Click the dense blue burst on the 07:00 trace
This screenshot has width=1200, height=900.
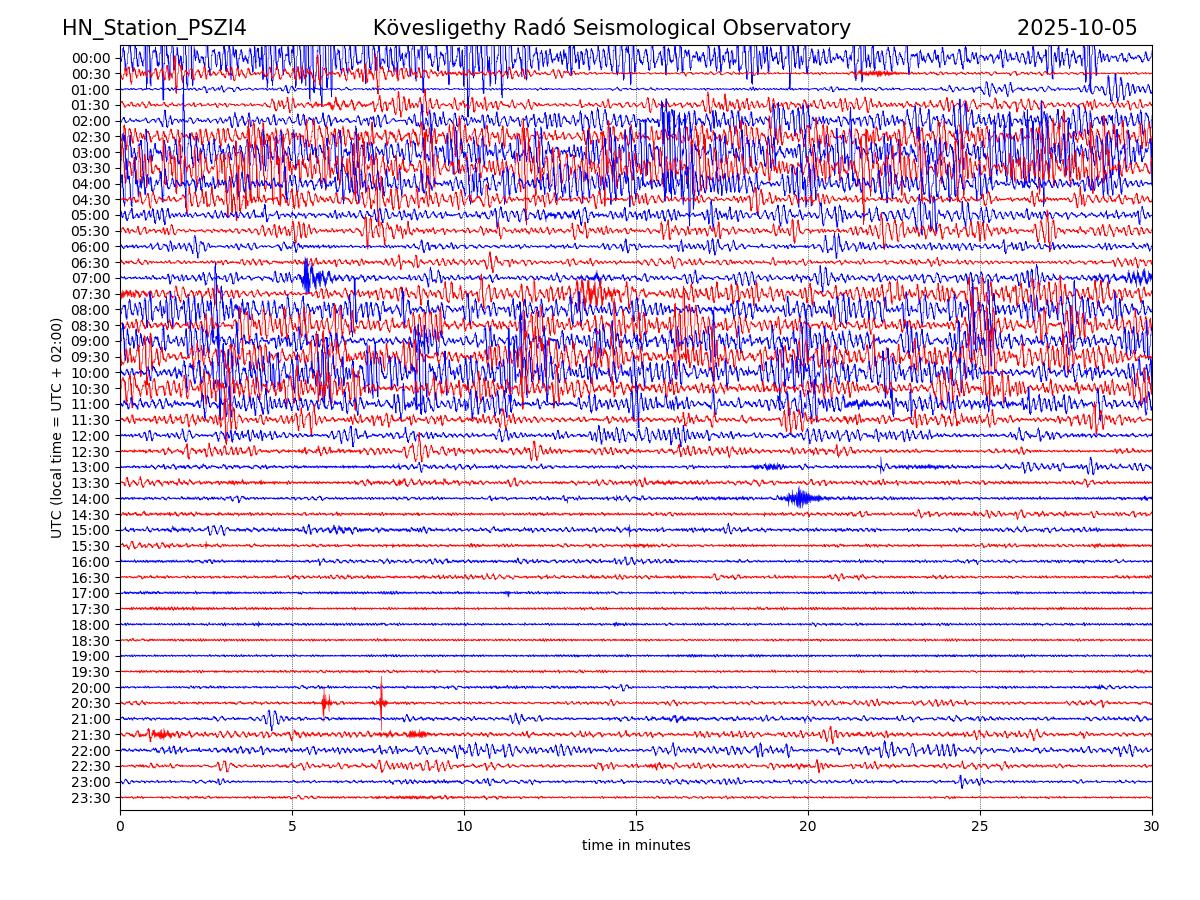[308, 277]
